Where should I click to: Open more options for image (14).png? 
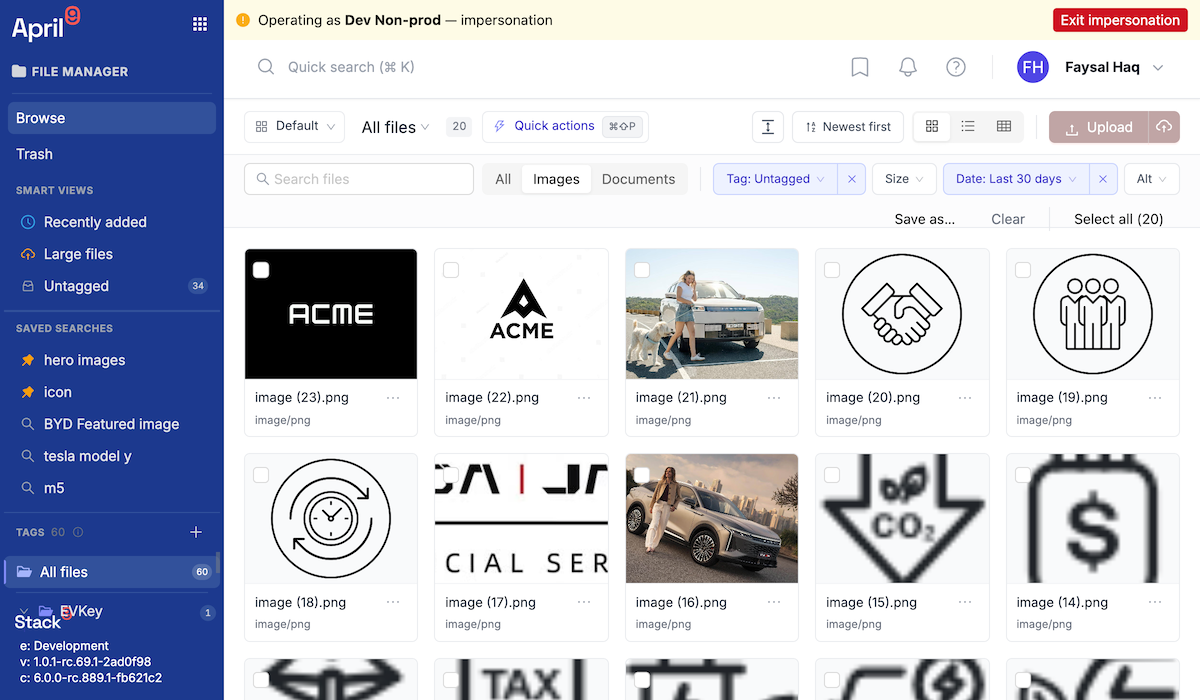pyautogui.click(x=1156, y=603)
